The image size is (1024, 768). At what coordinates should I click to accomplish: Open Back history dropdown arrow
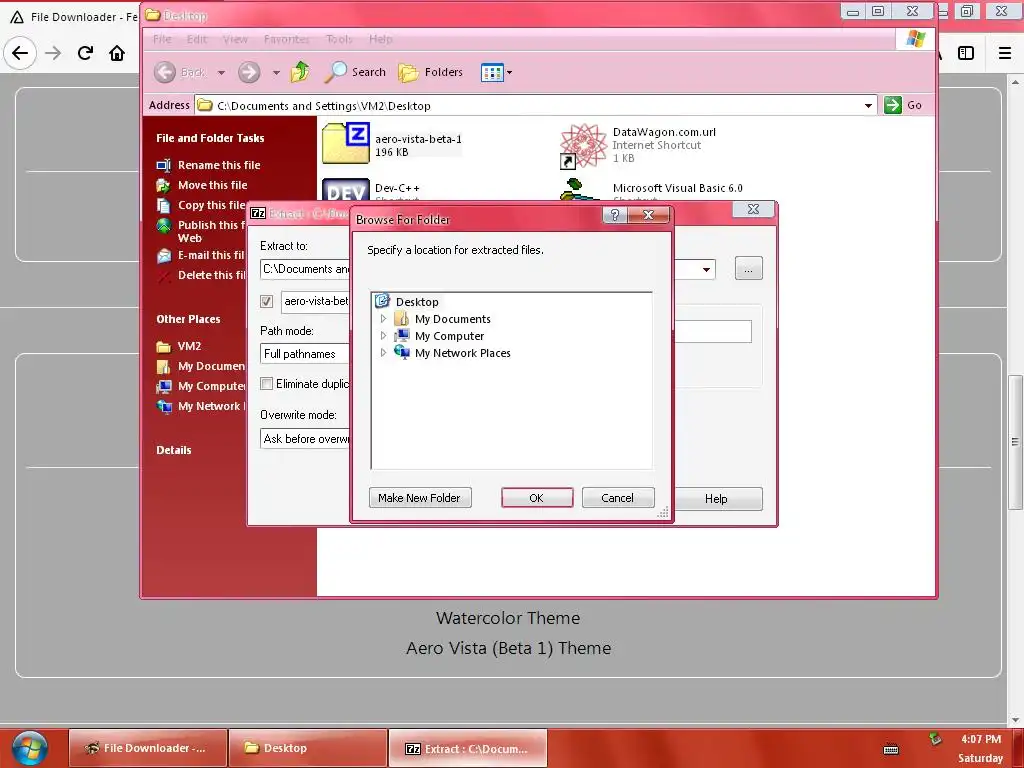(221, 72)
